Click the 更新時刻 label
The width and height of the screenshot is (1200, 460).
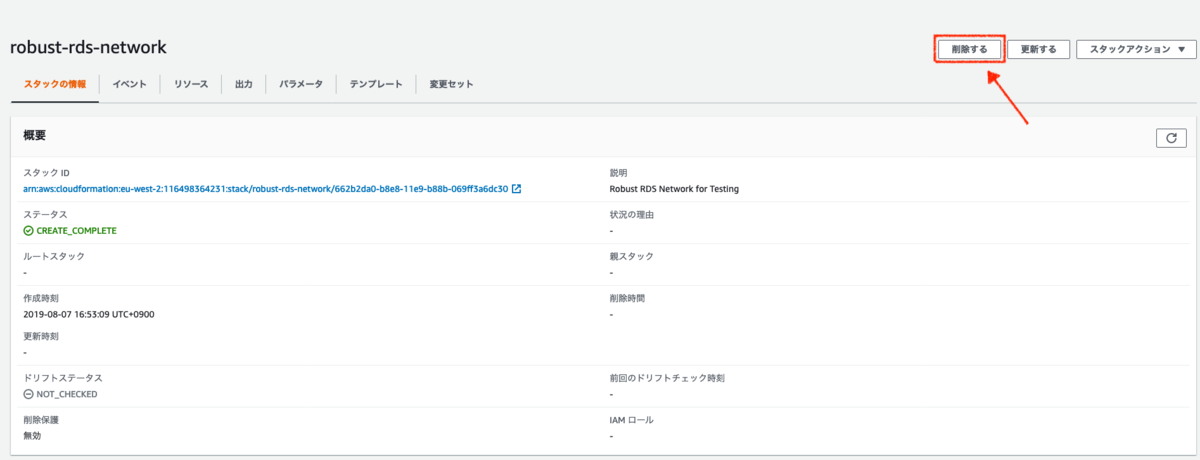[x=41, y=336]
